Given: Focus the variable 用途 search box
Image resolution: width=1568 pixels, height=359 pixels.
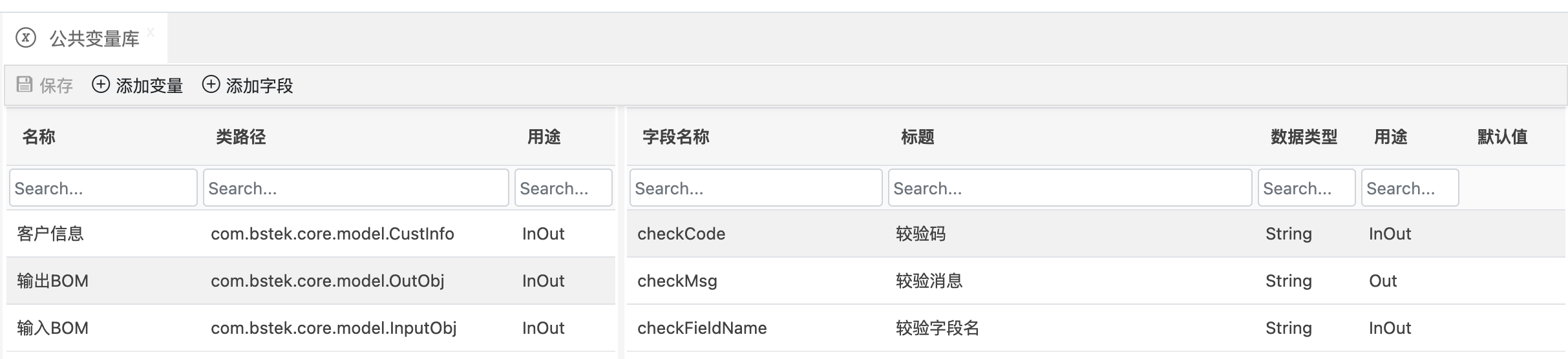Looking at the screenshot, I should 563,188.
